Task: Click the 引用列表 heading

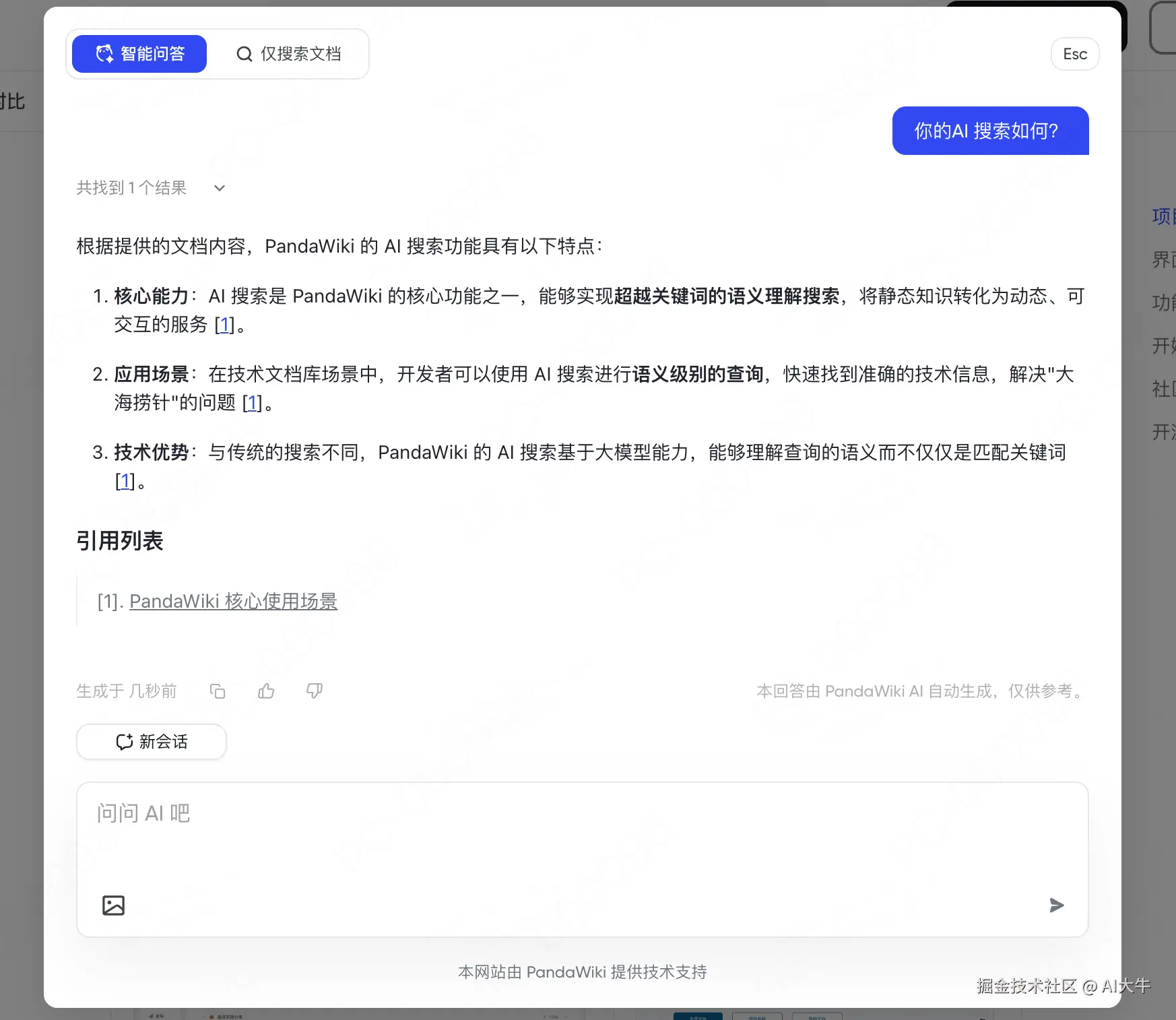Action: (120, 541)
